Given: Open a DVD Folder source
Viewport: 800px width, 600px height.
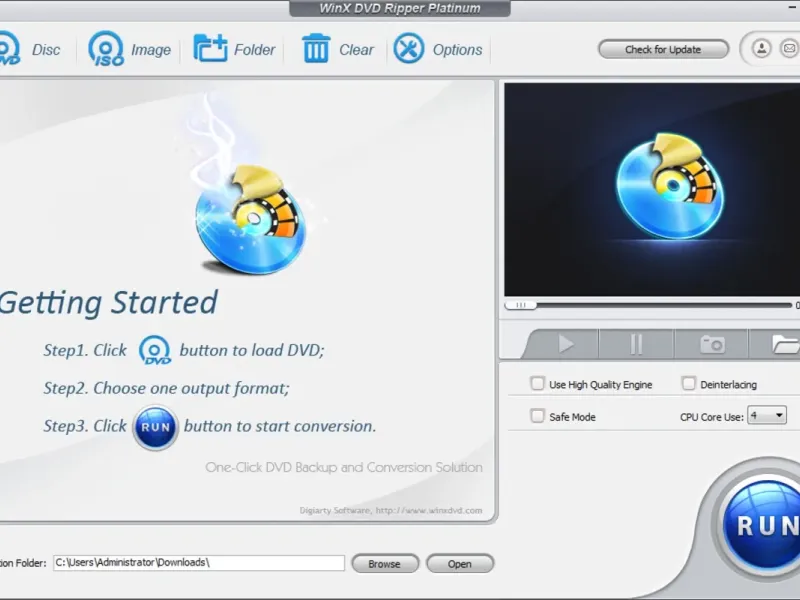Looking at the screenshot, I should pyautogui.click(x=234, y=49).
